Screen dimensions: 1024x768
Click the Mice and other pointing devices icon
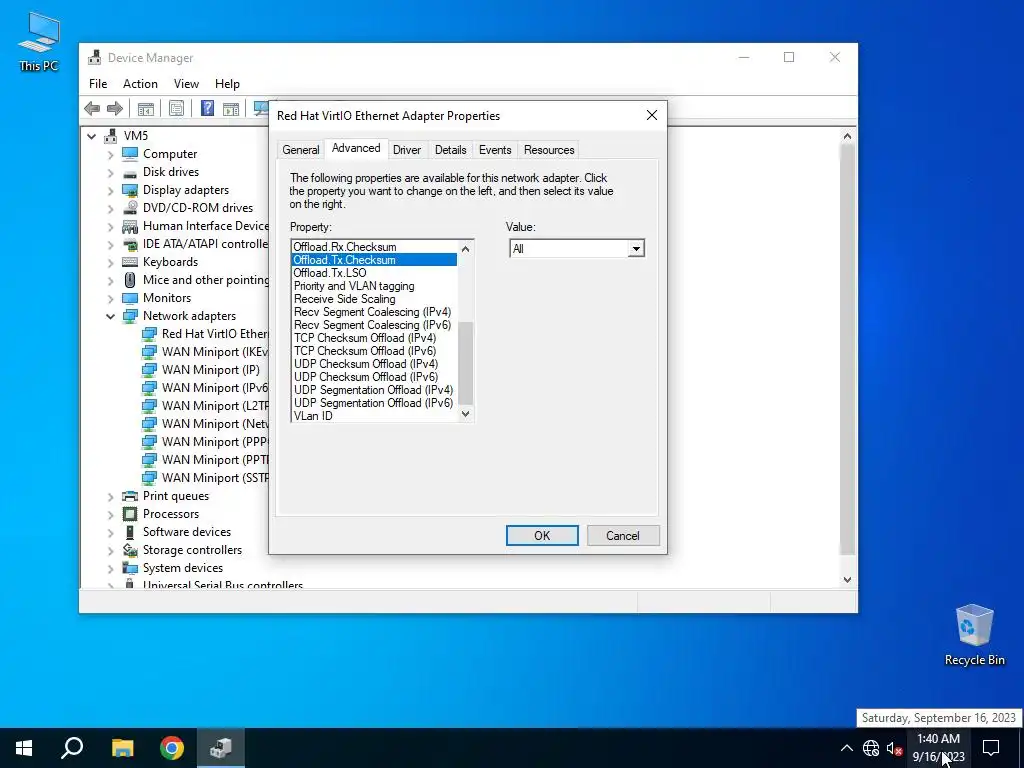click(x=130, y=280)
